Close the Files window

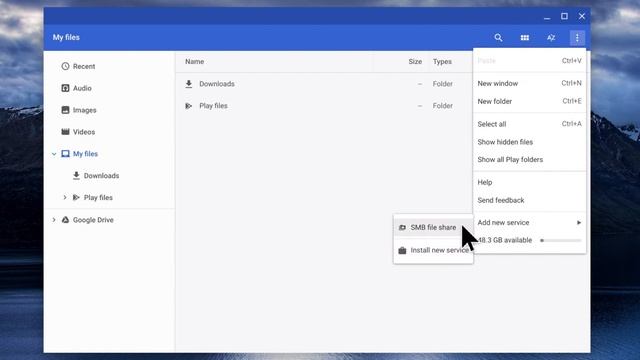click(x=582, y=16)
